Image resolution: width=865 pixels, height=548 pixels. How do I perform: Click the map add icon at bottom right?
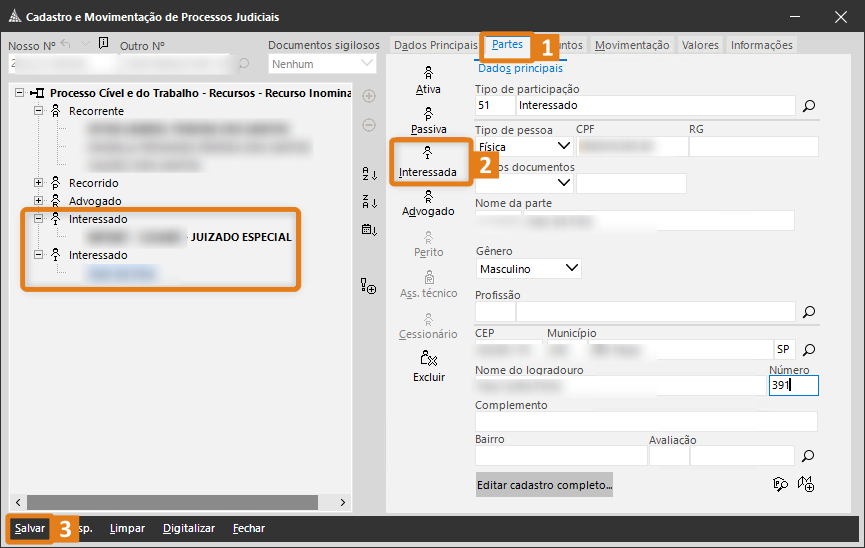click(806, 485)
